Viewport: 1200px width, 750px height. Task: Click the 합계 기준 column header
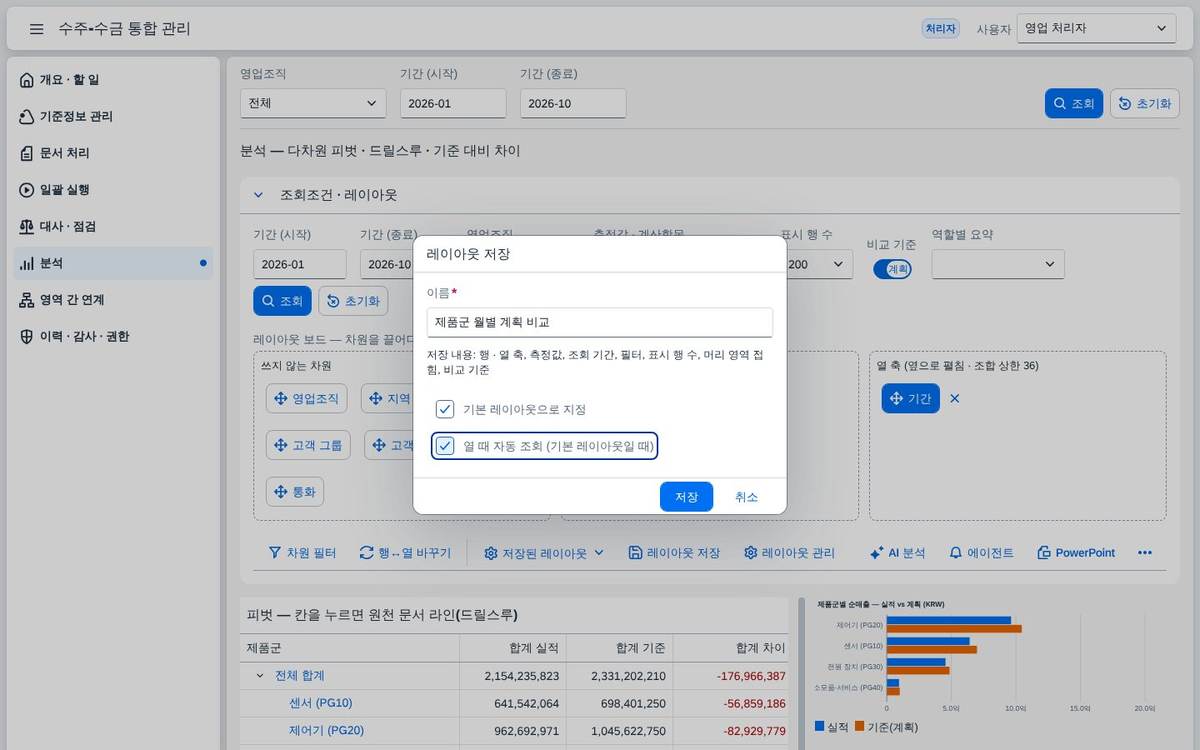coord(620,648)
